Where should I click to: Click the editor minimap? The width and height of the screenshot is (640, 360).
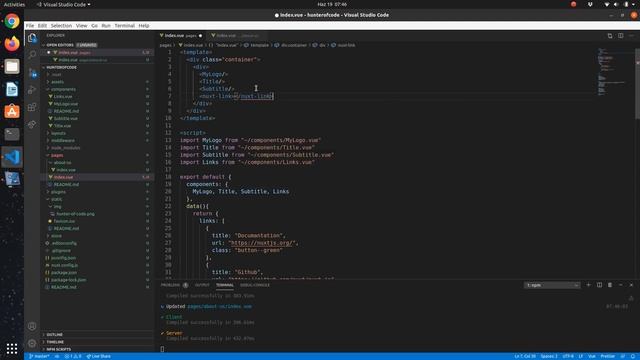[x=612, y=71]
